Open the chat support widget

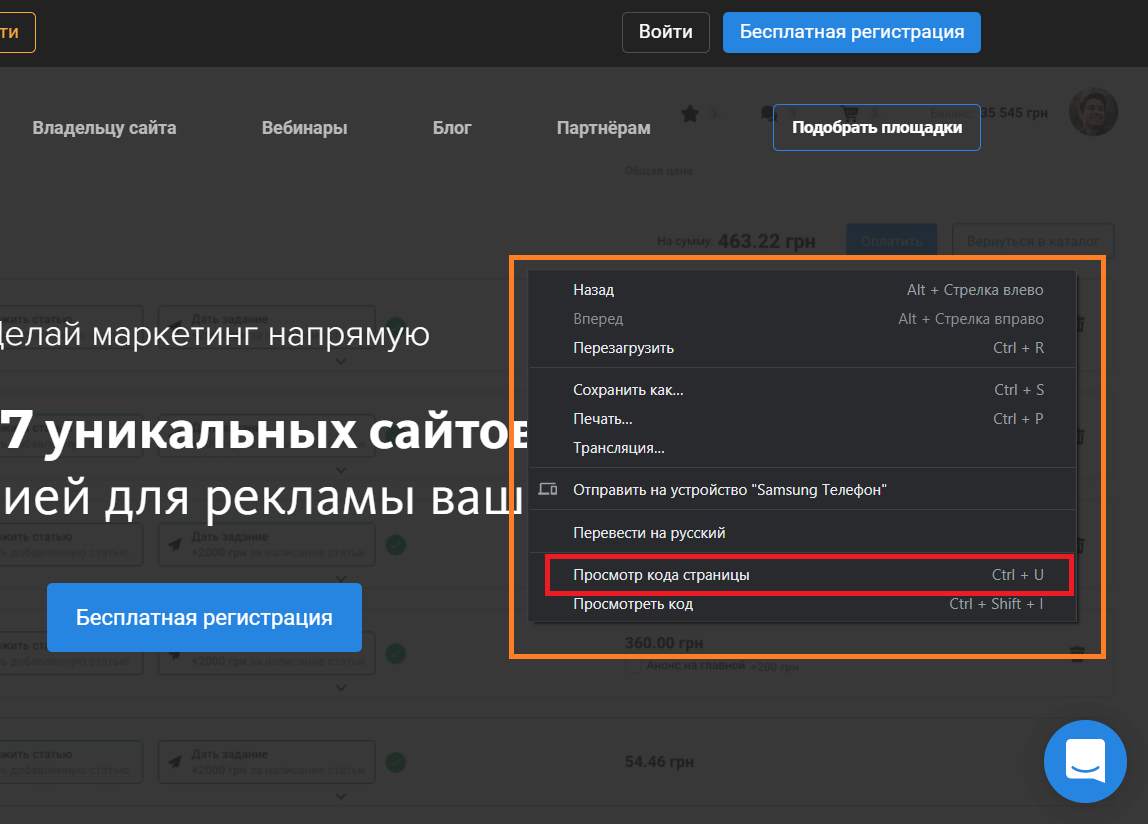1085,762
